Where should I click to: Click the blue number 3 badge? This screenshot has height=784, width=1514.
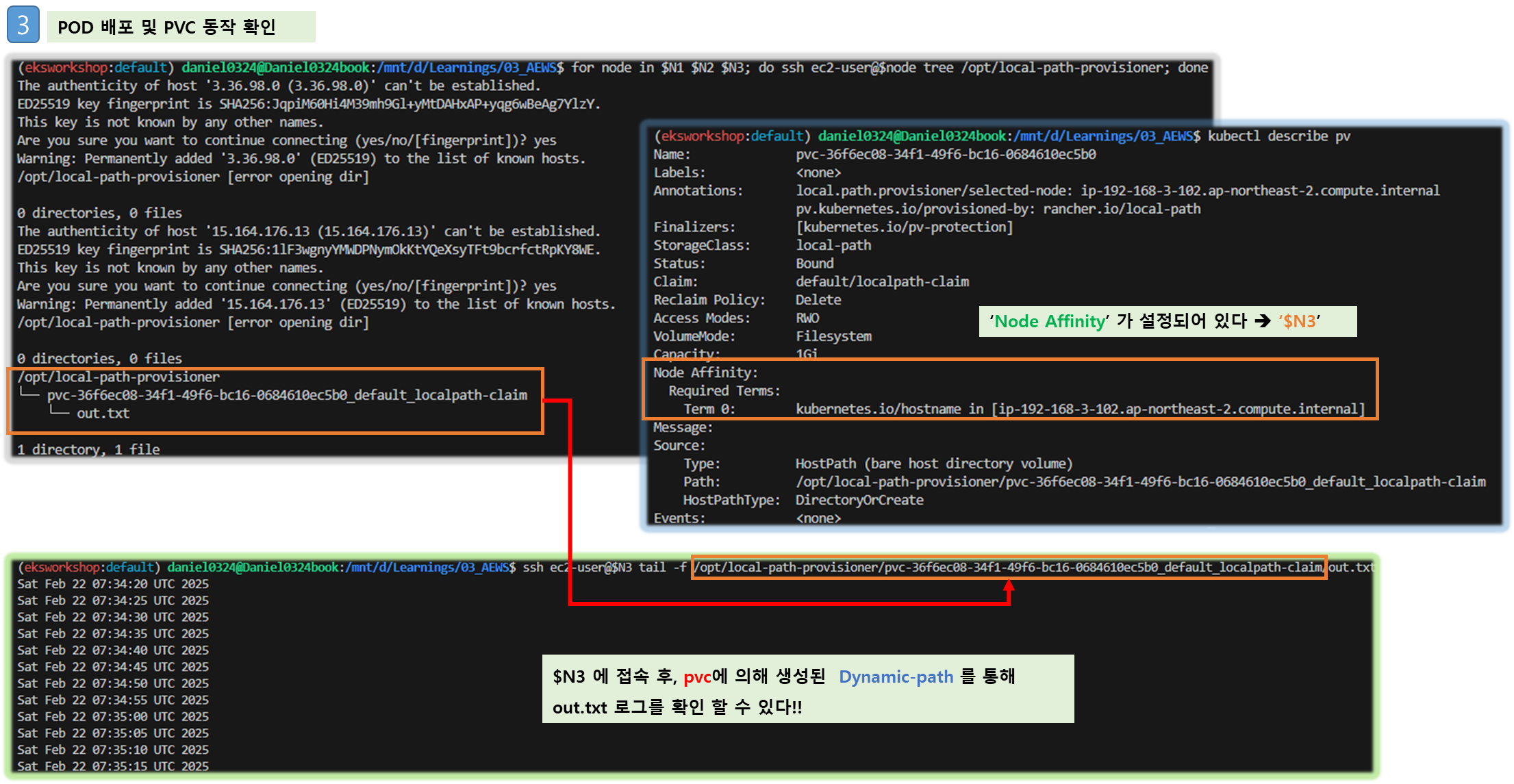pos(23,25)
